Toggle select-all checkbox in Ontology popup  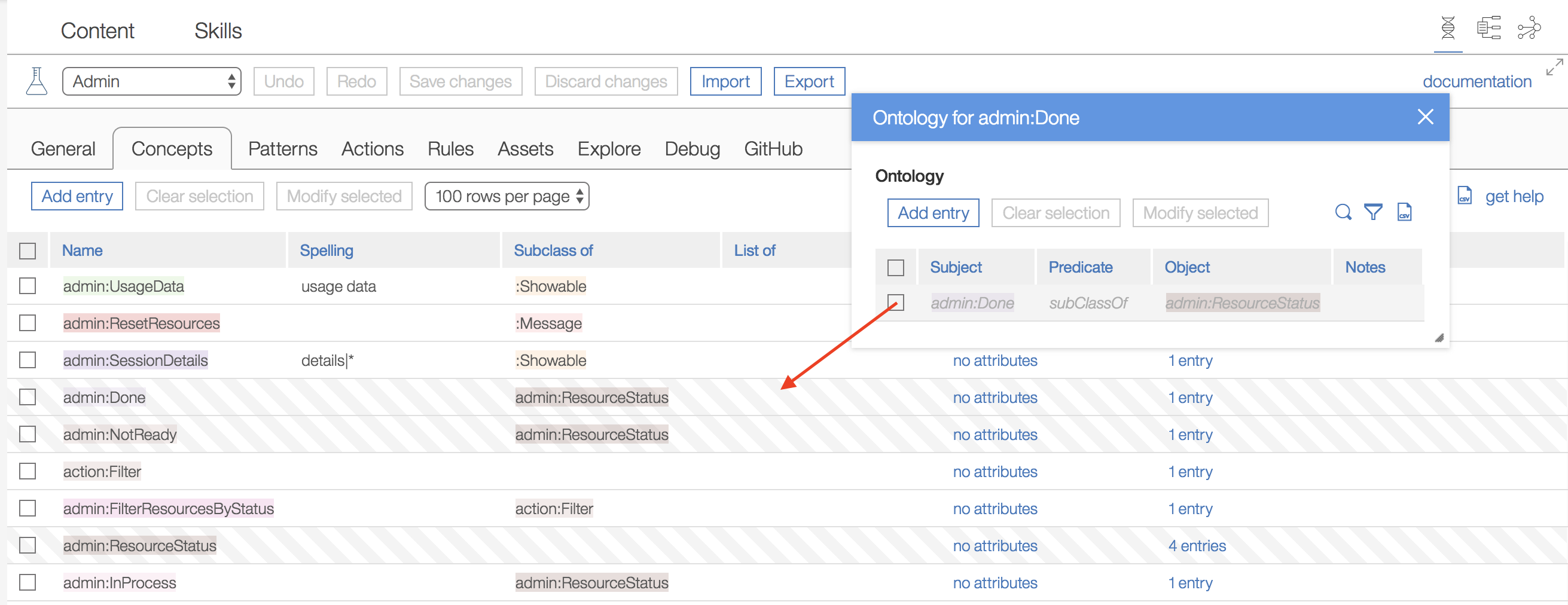[x=895, y=268]
